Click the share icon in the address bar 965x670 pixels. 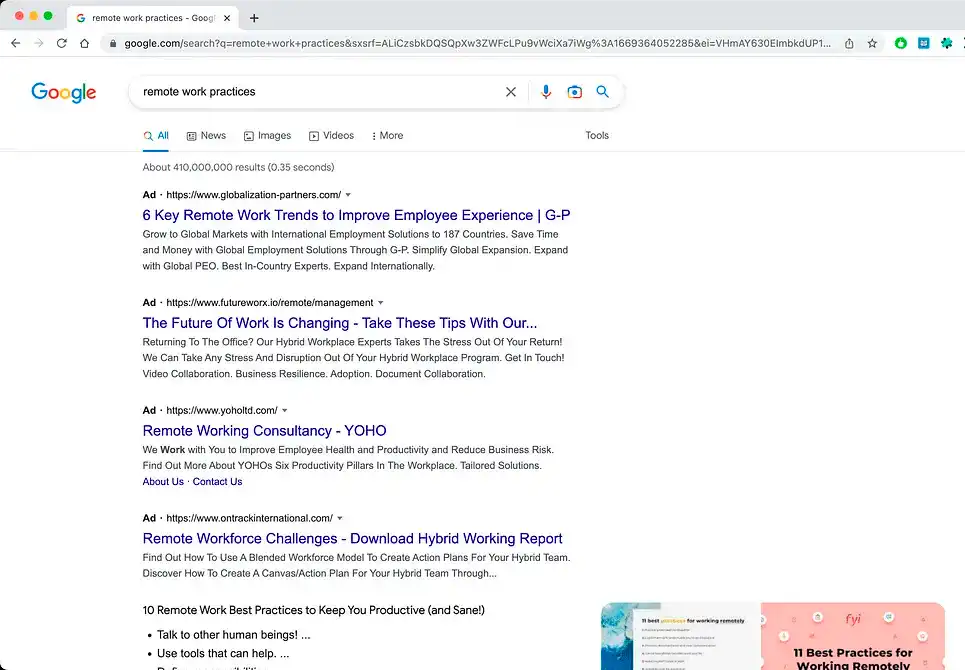point(849,43)
